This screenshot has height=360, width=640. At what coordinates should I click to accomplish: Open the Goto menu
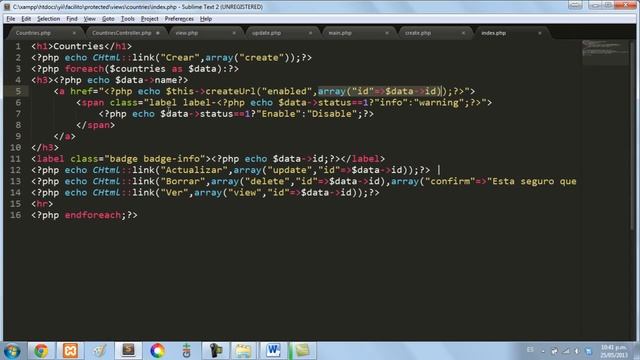click(x=108, y=19)
